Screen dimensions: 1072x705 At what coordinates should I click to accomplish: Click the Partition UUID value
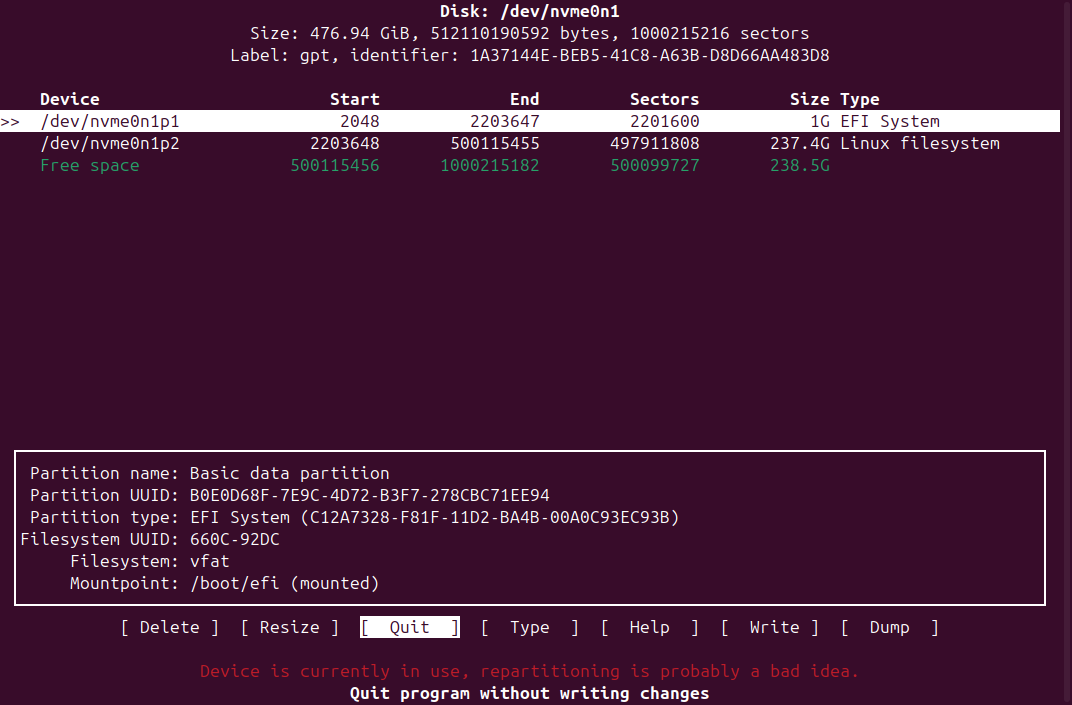click(369, 496)
